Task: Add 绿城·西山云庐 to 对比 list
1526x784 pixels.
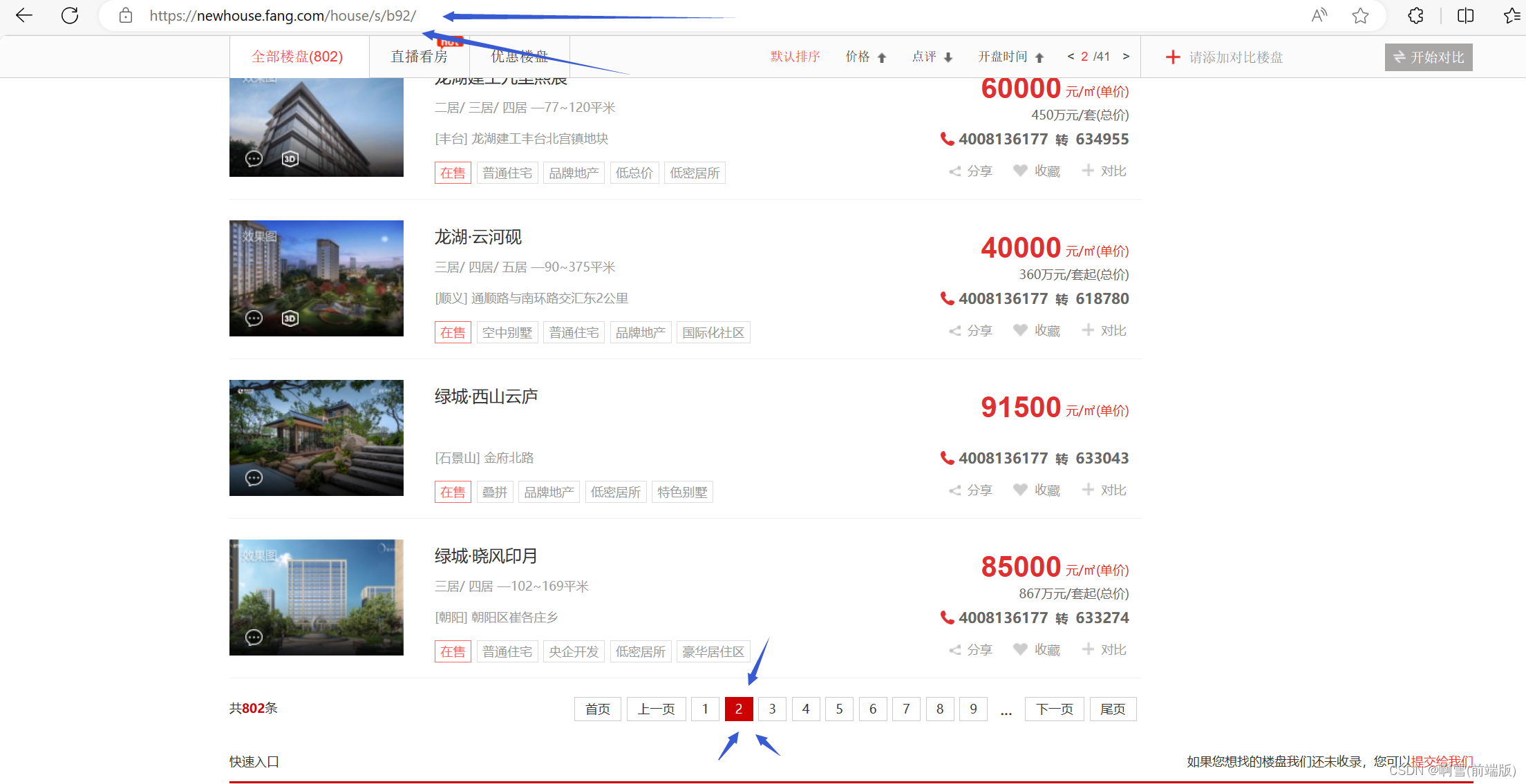Action: pos(1104,490)
